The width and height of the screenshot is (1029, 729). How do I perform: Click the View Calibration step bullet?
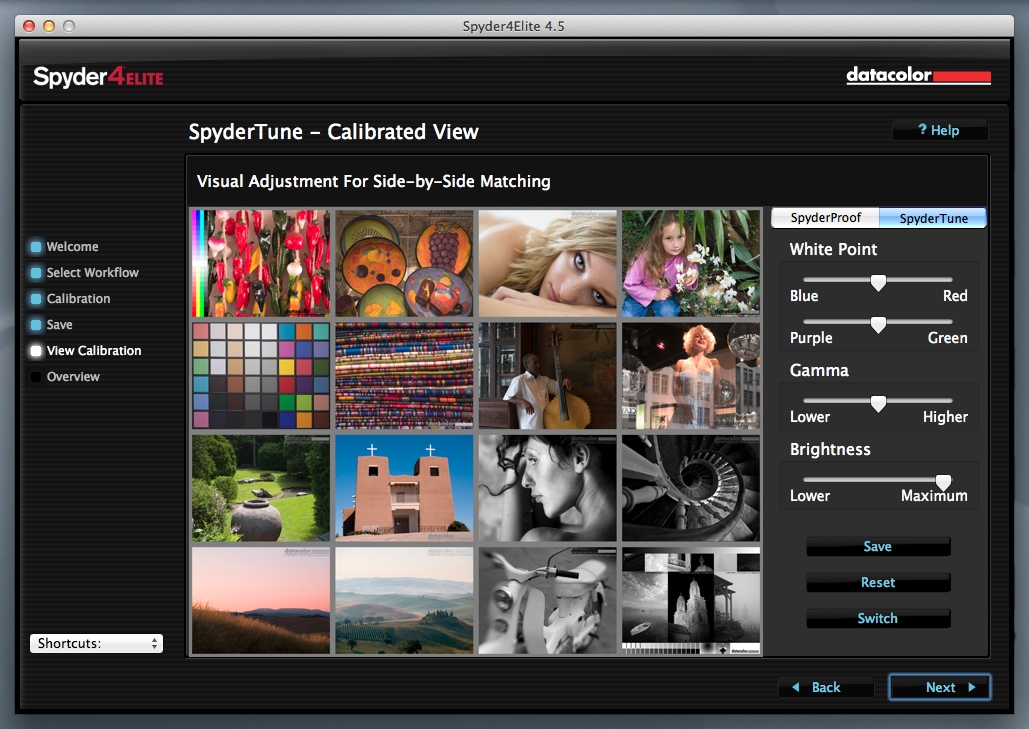tap(36, 351)
